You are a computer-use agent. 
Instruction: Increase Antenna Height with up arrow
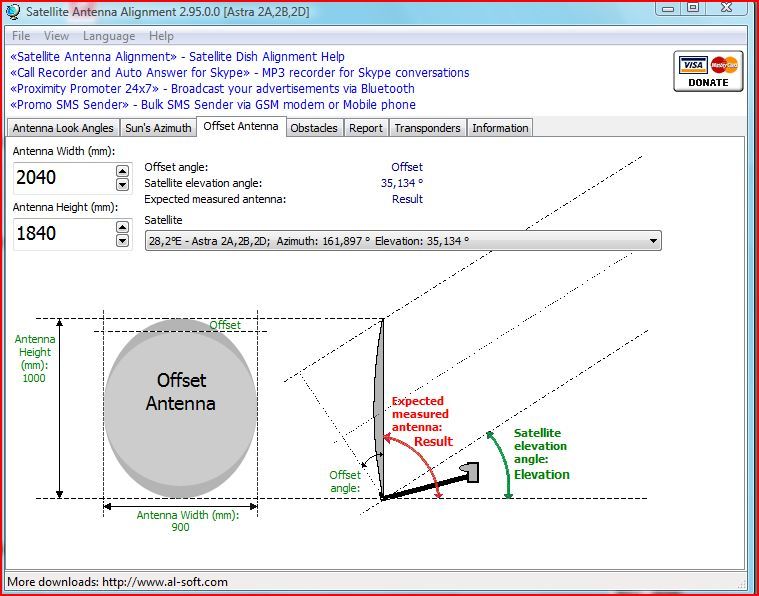pos(122,227)
